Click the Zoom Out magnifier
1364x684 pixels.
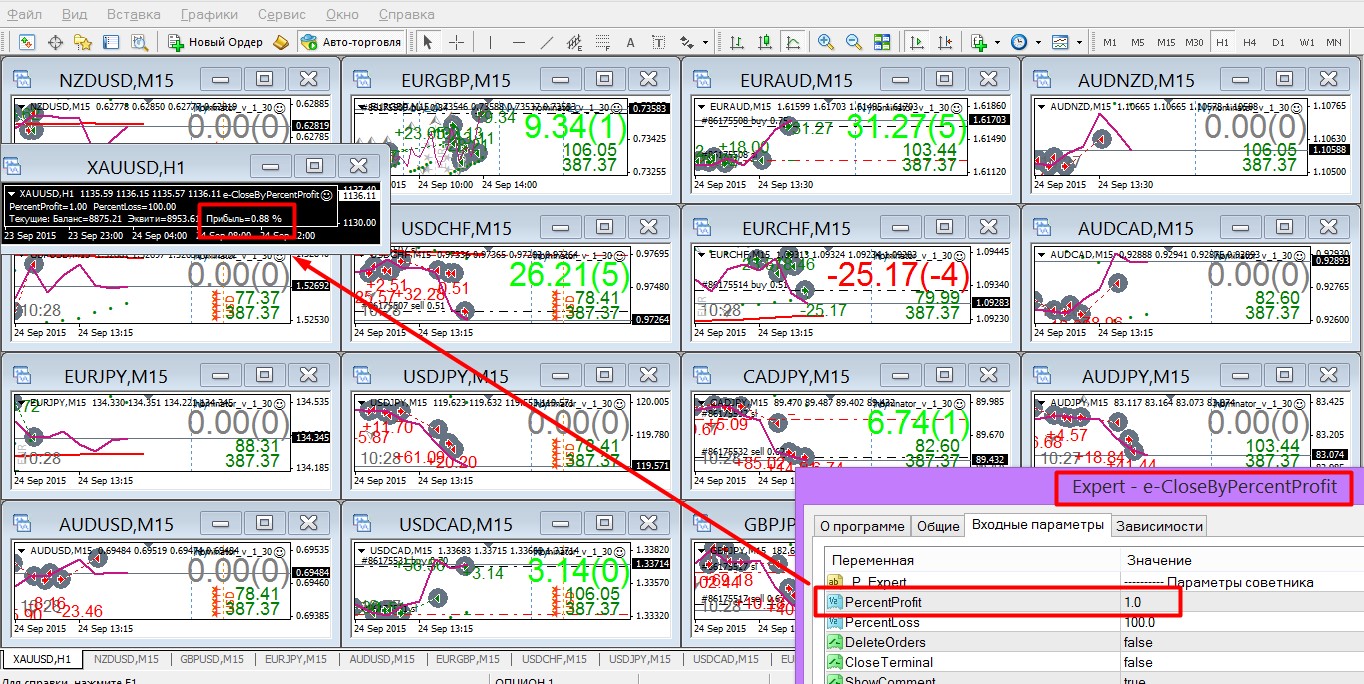(854, 42)
